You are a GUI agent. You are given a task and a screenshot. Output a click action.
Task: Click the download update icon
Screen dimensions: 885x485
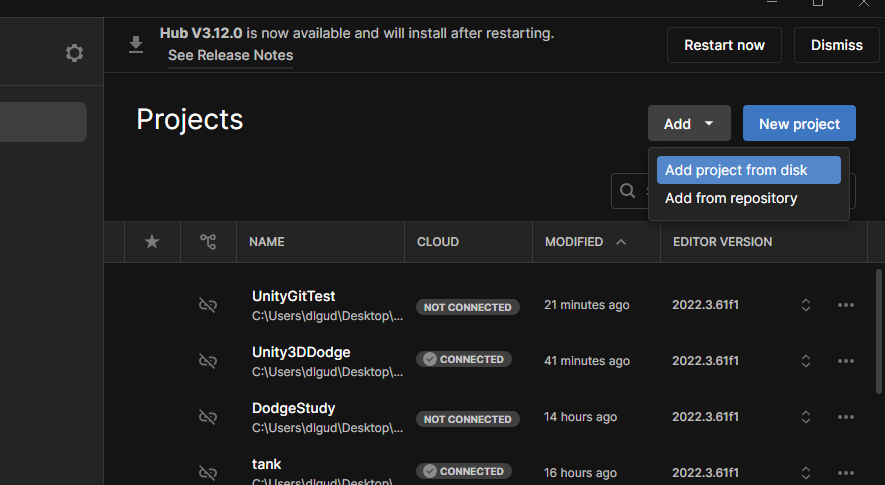[x=135, y=45]
